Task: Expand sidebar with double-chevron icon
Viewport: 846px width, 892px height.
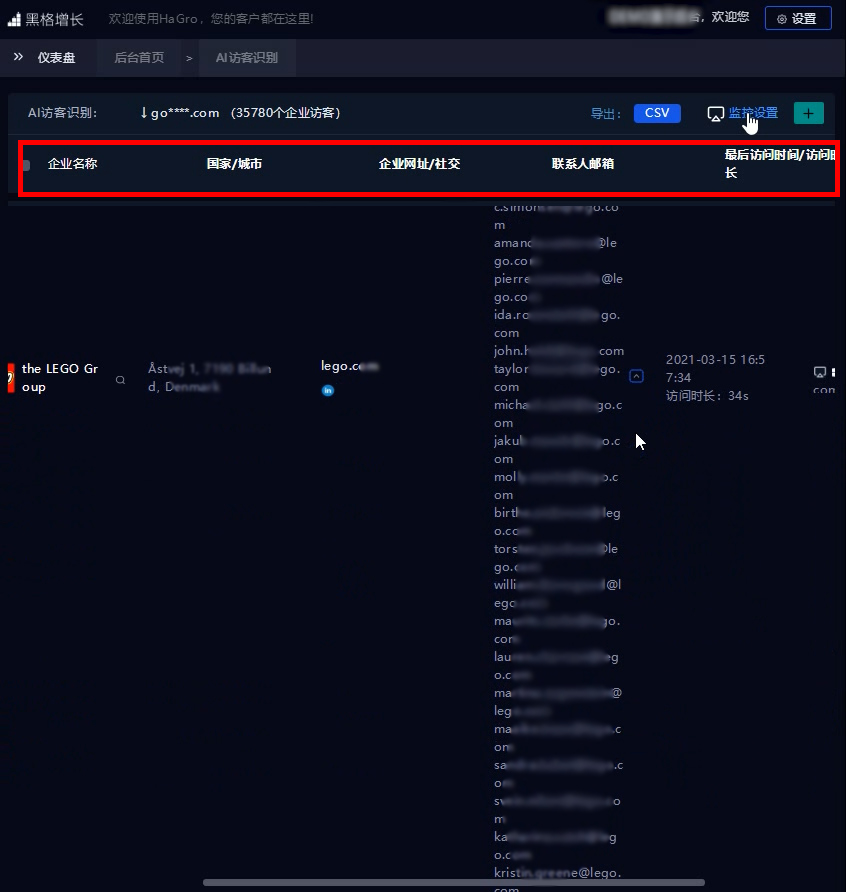Action: point(18,57)
